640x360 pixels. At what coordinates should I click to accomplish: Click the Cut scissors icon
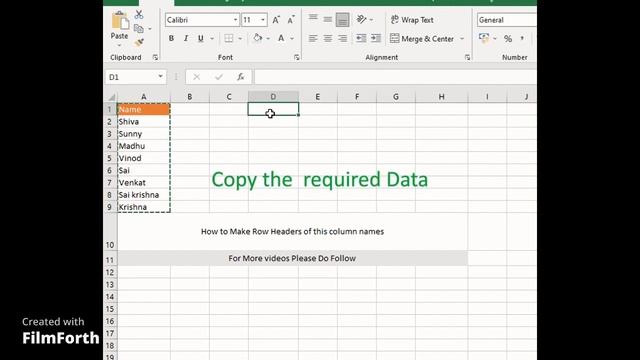[x=139, y=15]
